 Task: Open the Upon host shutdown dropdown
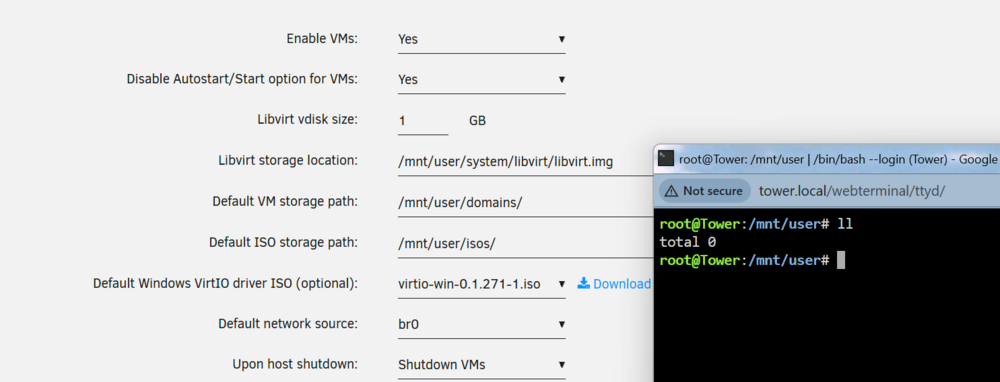[x=482, y=365]
